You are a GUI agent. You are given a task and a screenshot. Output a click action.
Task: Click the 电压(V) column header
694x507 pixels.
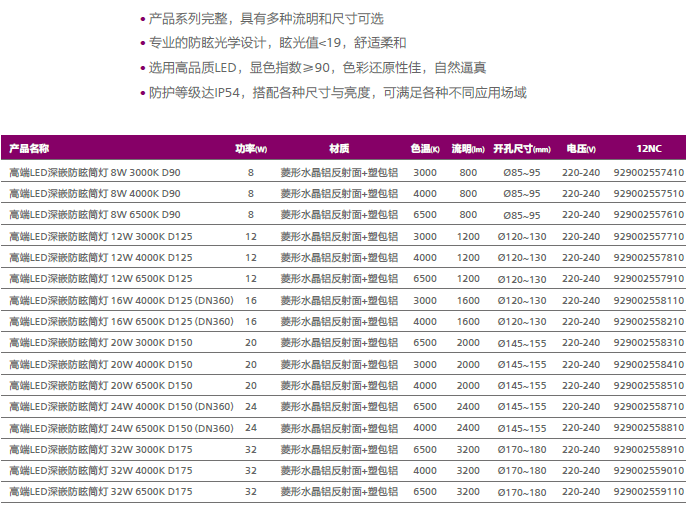581,149
